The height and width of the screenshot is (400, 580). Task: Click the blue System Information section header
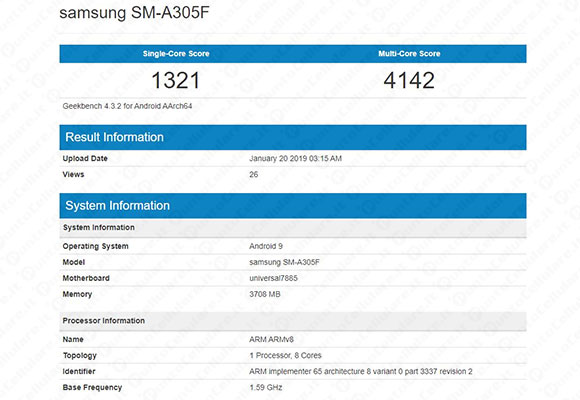click(293, 205)
